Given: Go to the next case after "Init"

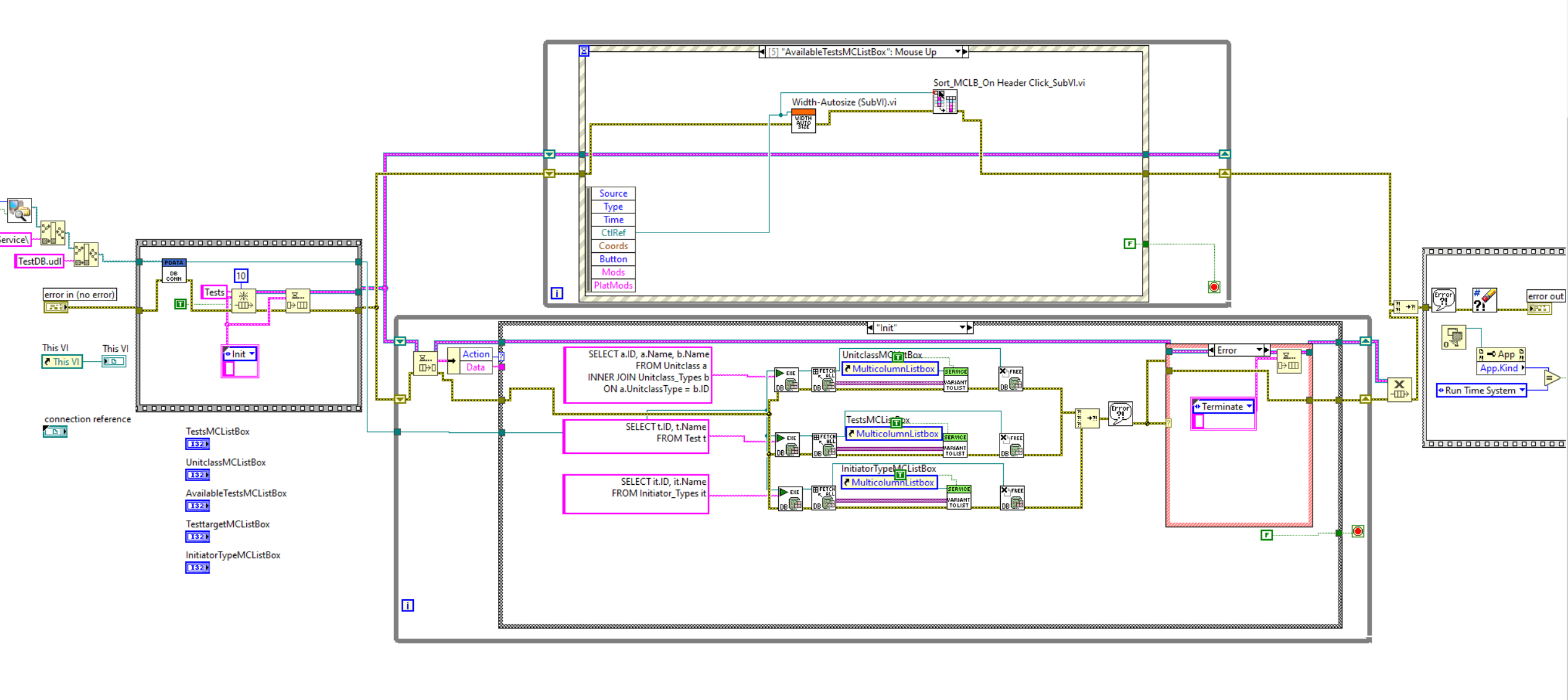Looking at the screenshot, I should click(x=970, y=328).
